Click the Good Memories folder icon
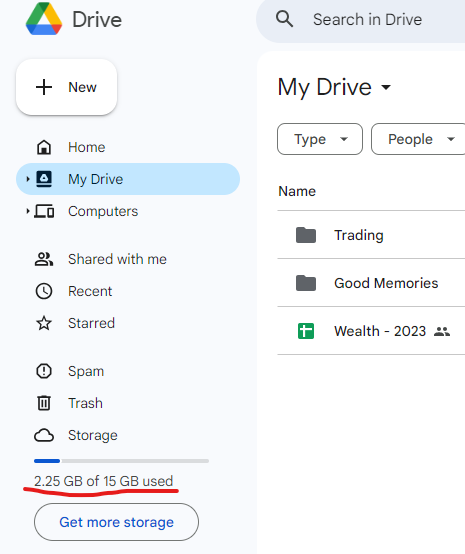Viewport: 465px width, 554px height. 306,283
